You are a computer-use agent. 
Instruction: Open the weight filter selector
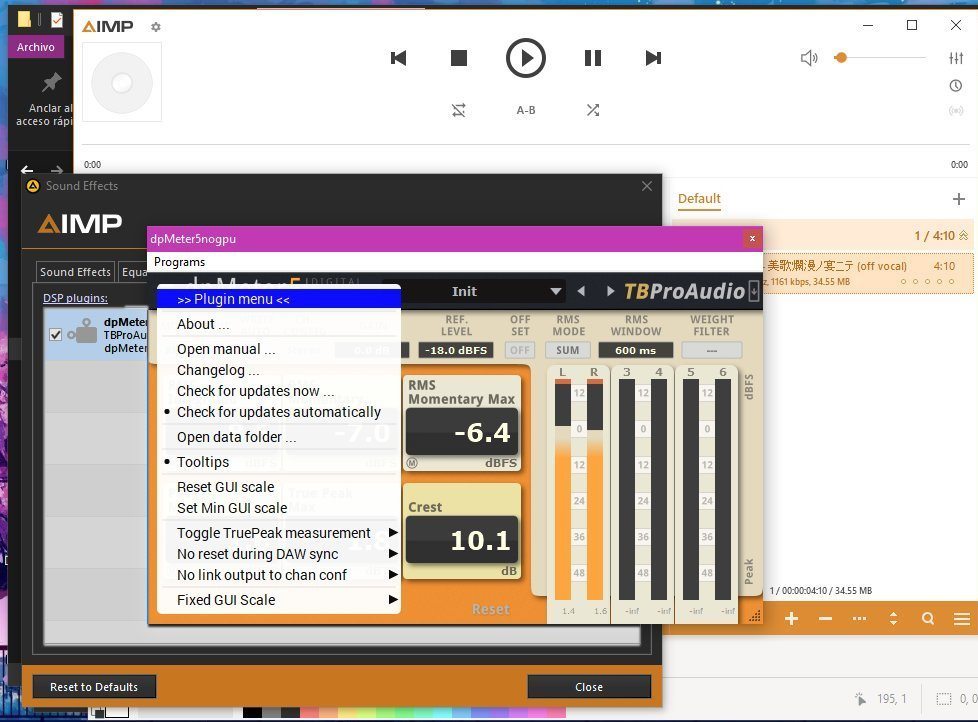coord(712,350)
